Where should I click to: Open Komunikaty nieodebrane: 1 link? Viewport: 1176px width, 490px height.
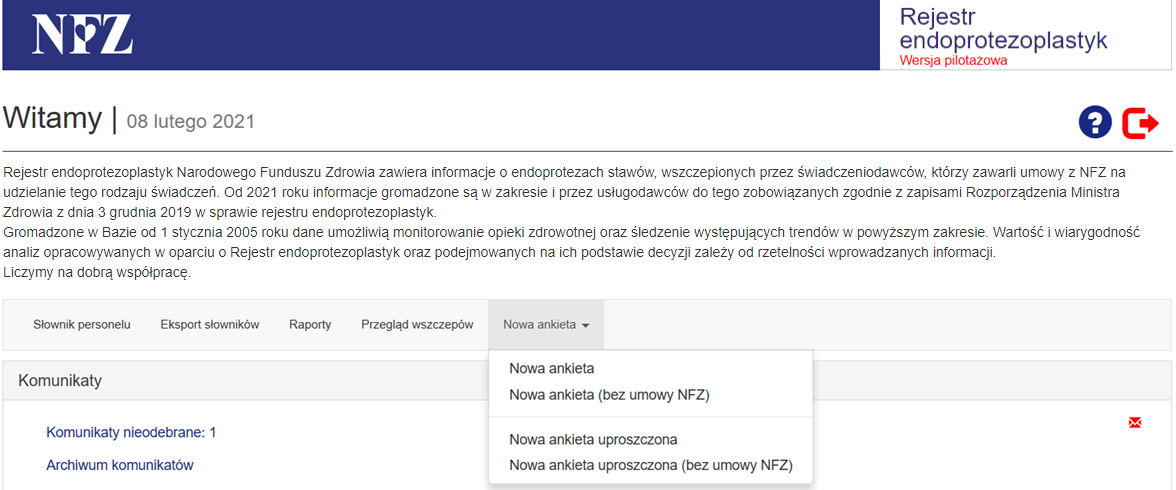tap(131, 432)
